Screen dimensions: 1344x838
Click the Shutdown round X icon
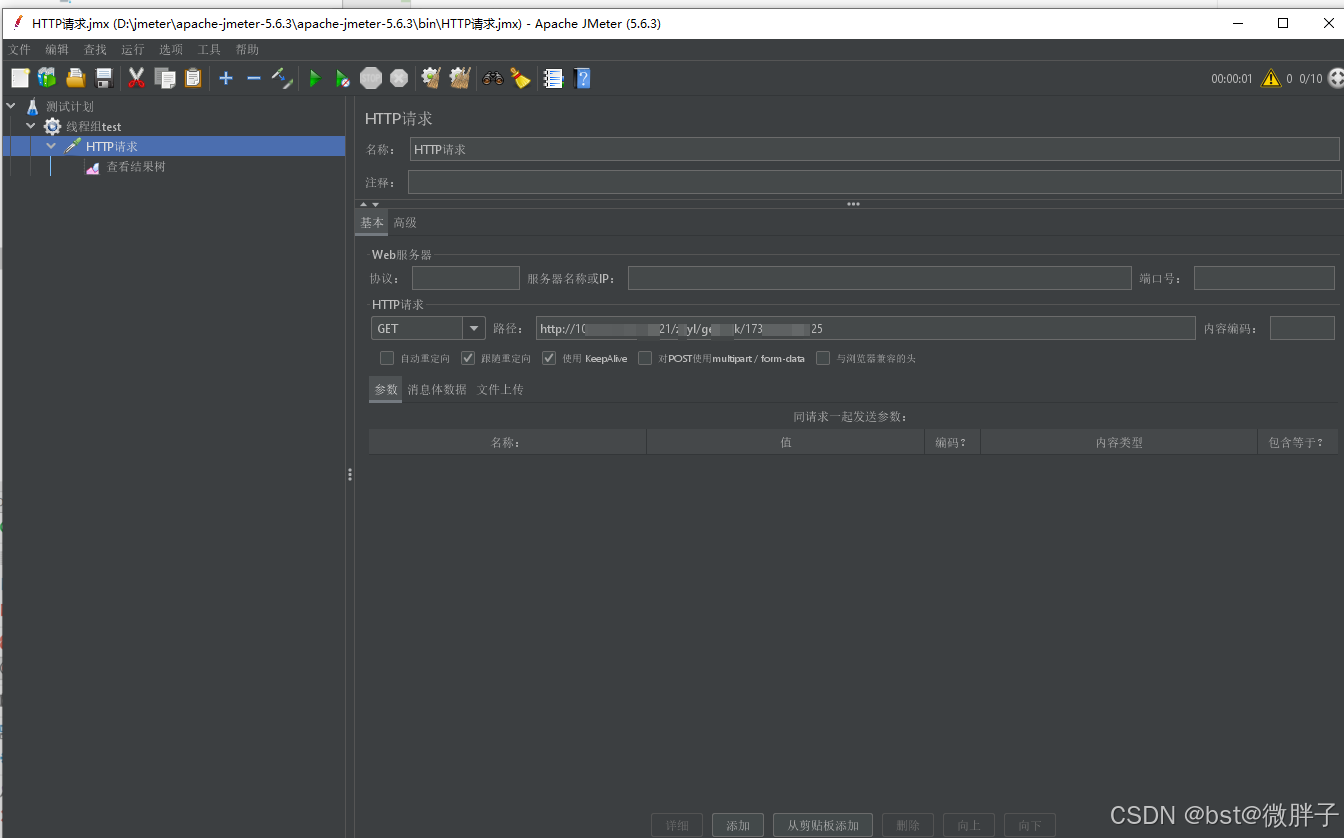[399, 78]
